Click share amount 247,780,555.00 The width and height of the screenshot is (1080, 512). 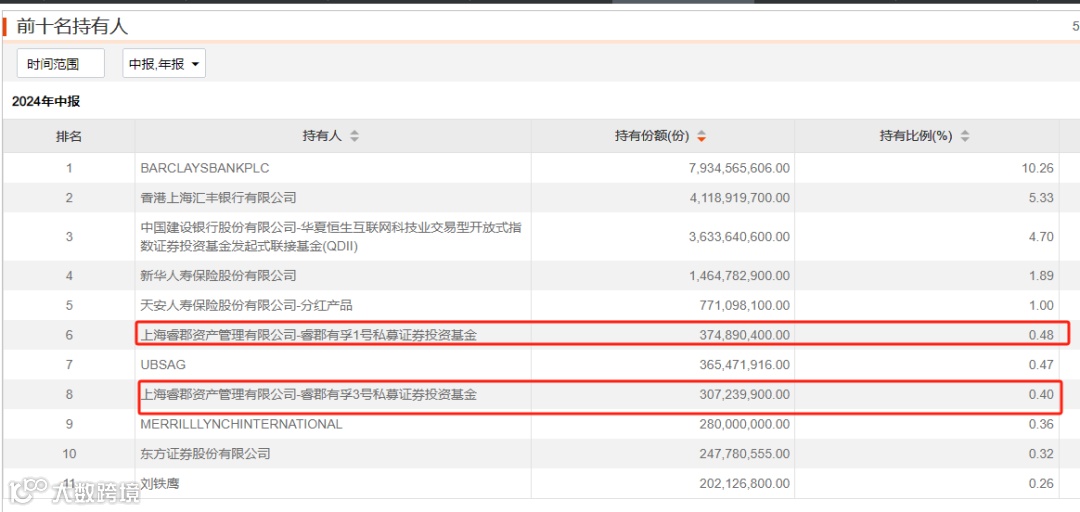(x=747, y=454)
